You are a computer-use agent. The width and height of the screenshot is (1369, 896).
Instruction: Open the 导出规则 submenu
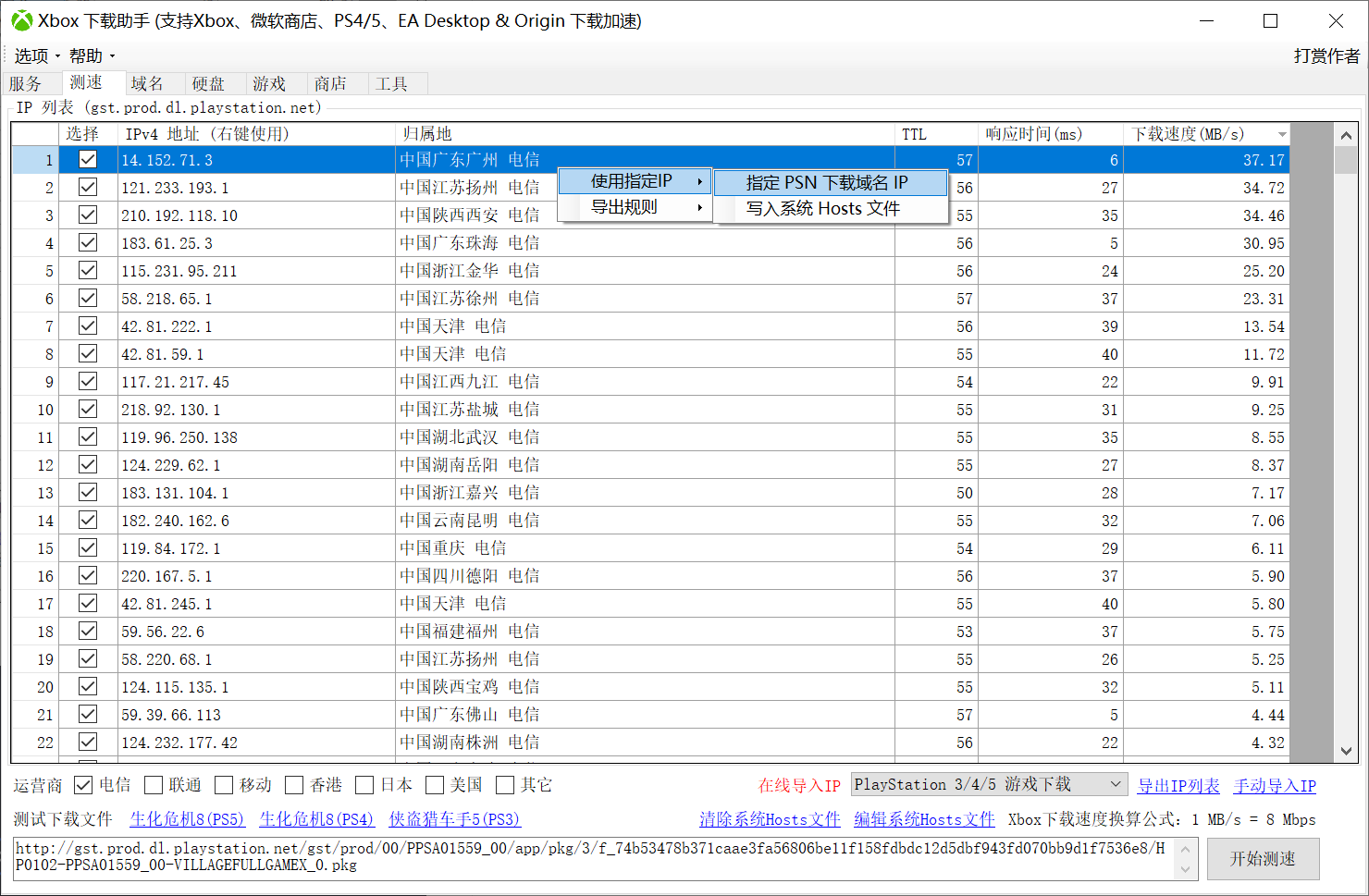[635, 207]
